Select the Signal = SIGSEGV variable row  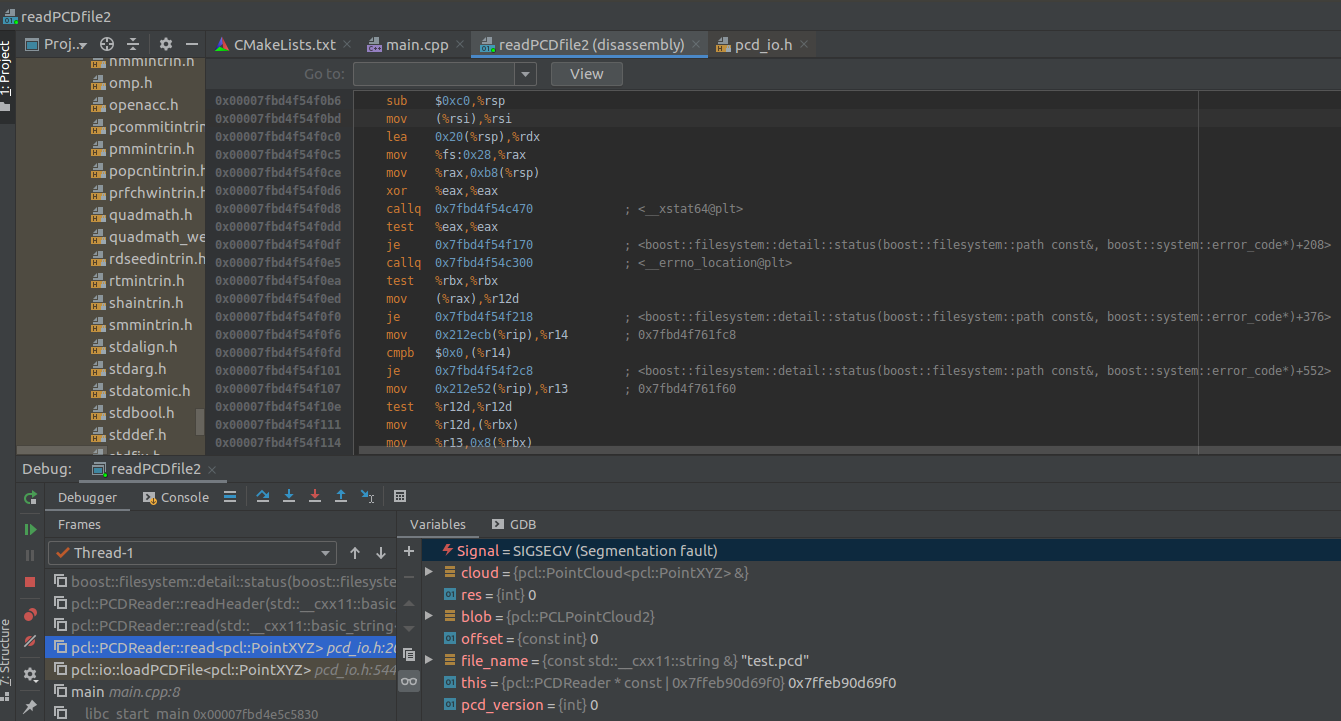pos(880,551)
